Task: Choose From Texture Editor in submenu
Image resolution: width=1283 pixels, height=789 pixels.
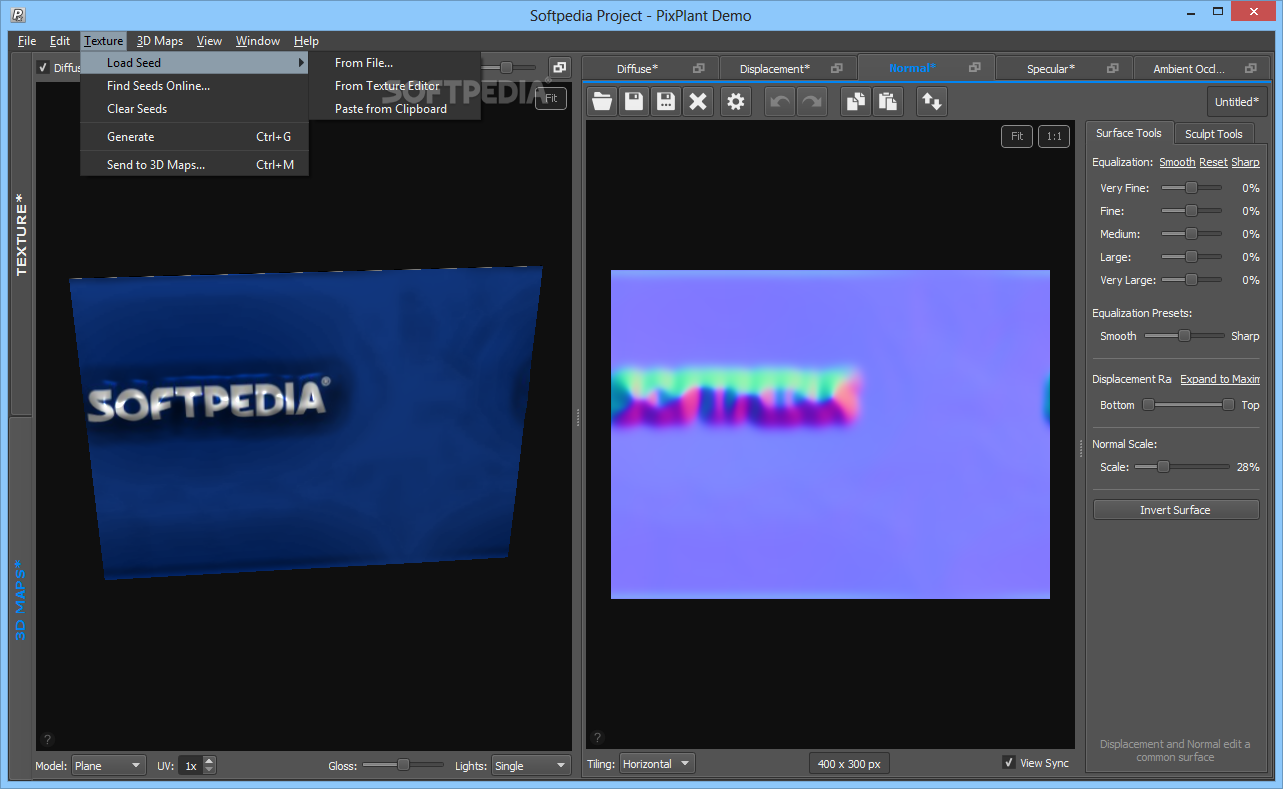Action: point(394,86)
